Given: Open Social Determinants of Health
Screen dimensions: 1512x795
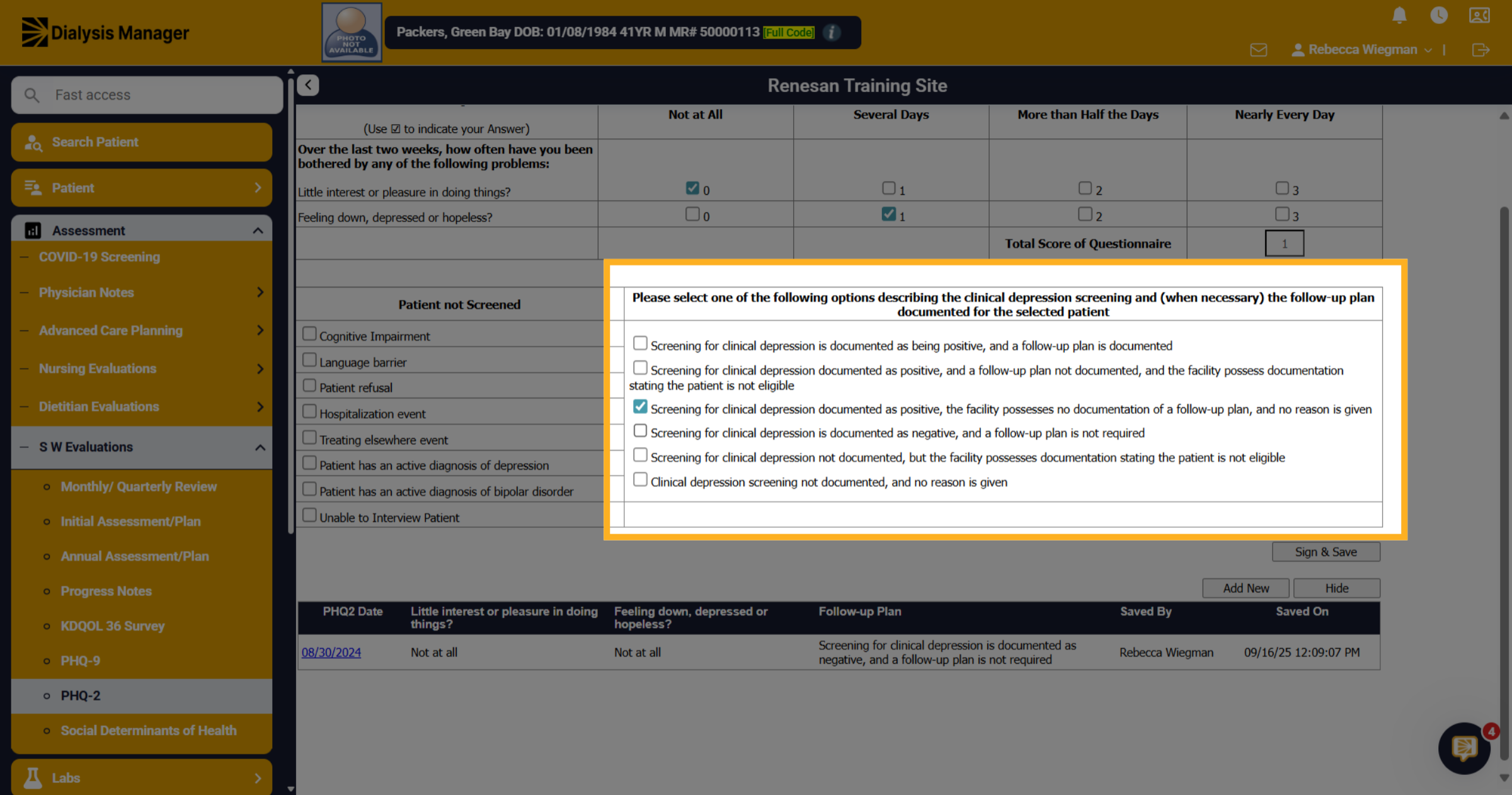Looking at the screenshot, I should tap(148, 731).
